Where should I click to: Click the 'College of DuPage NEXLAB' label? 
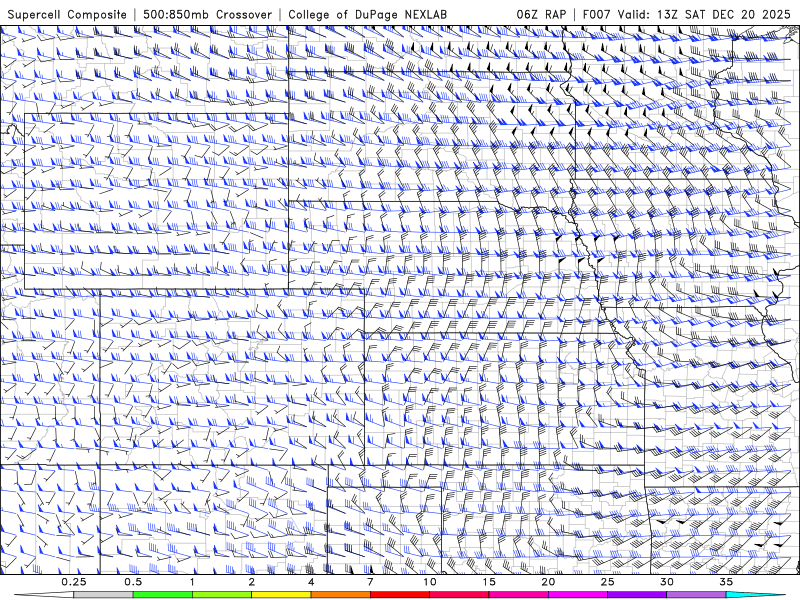point(367,14)
